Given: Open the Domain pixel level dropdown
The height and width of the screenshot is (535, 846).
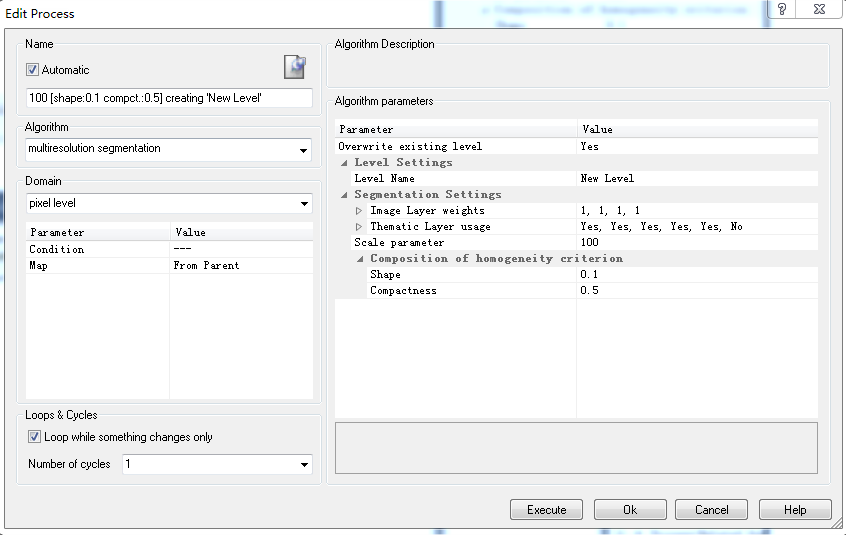Looking at the screenshot, I should pos(304,203).
